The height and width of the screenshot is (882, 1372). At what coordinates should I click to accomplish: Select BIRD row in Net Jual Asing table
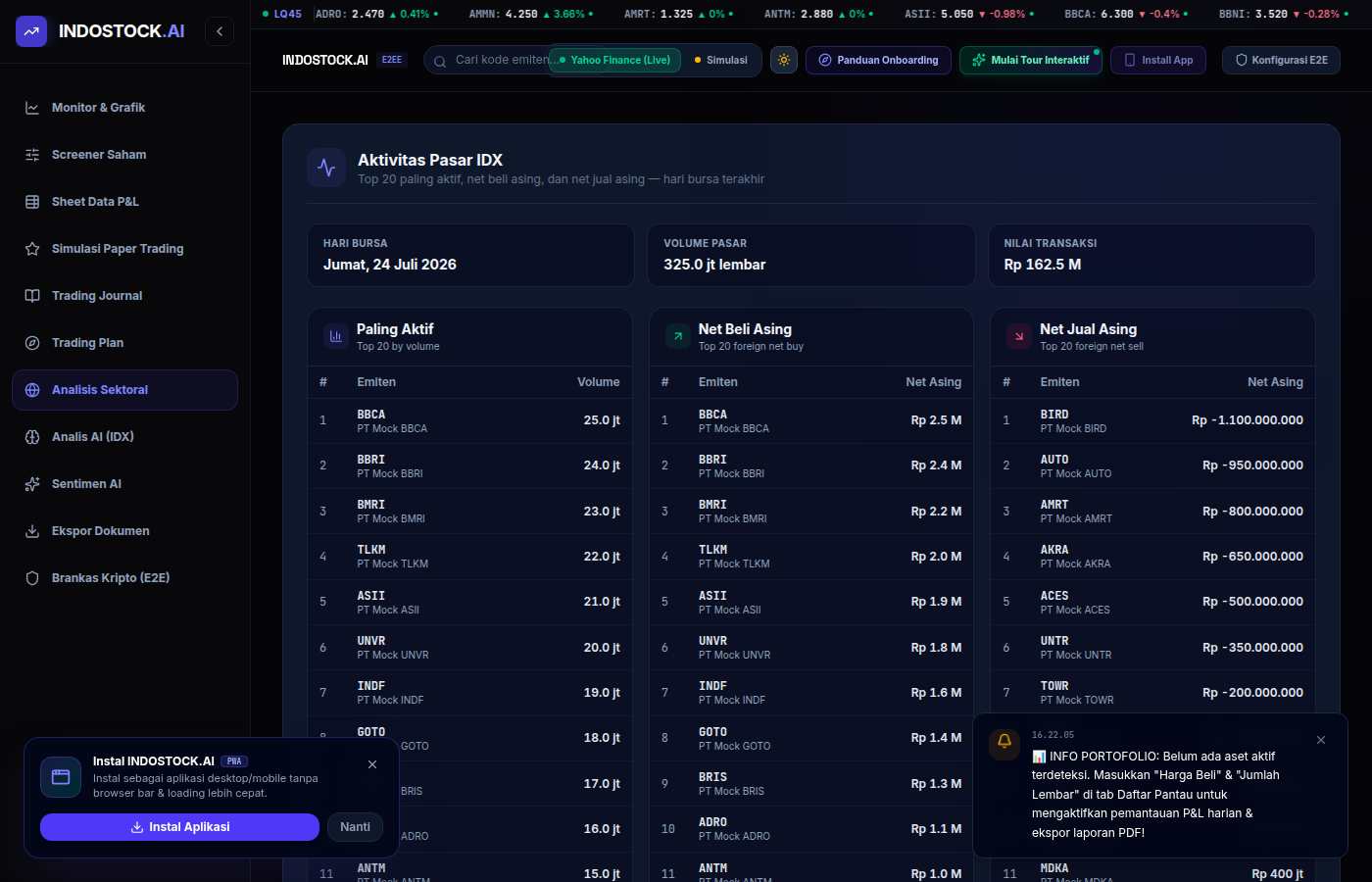(x=1152, y=420)
